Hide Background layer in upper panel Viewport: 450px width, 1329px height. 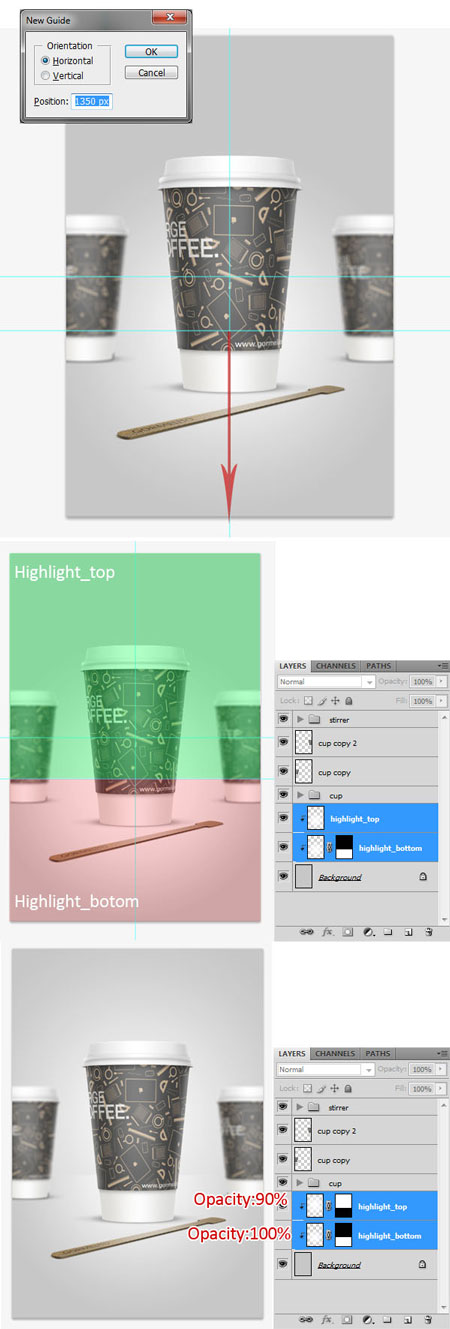click(284, 876)
